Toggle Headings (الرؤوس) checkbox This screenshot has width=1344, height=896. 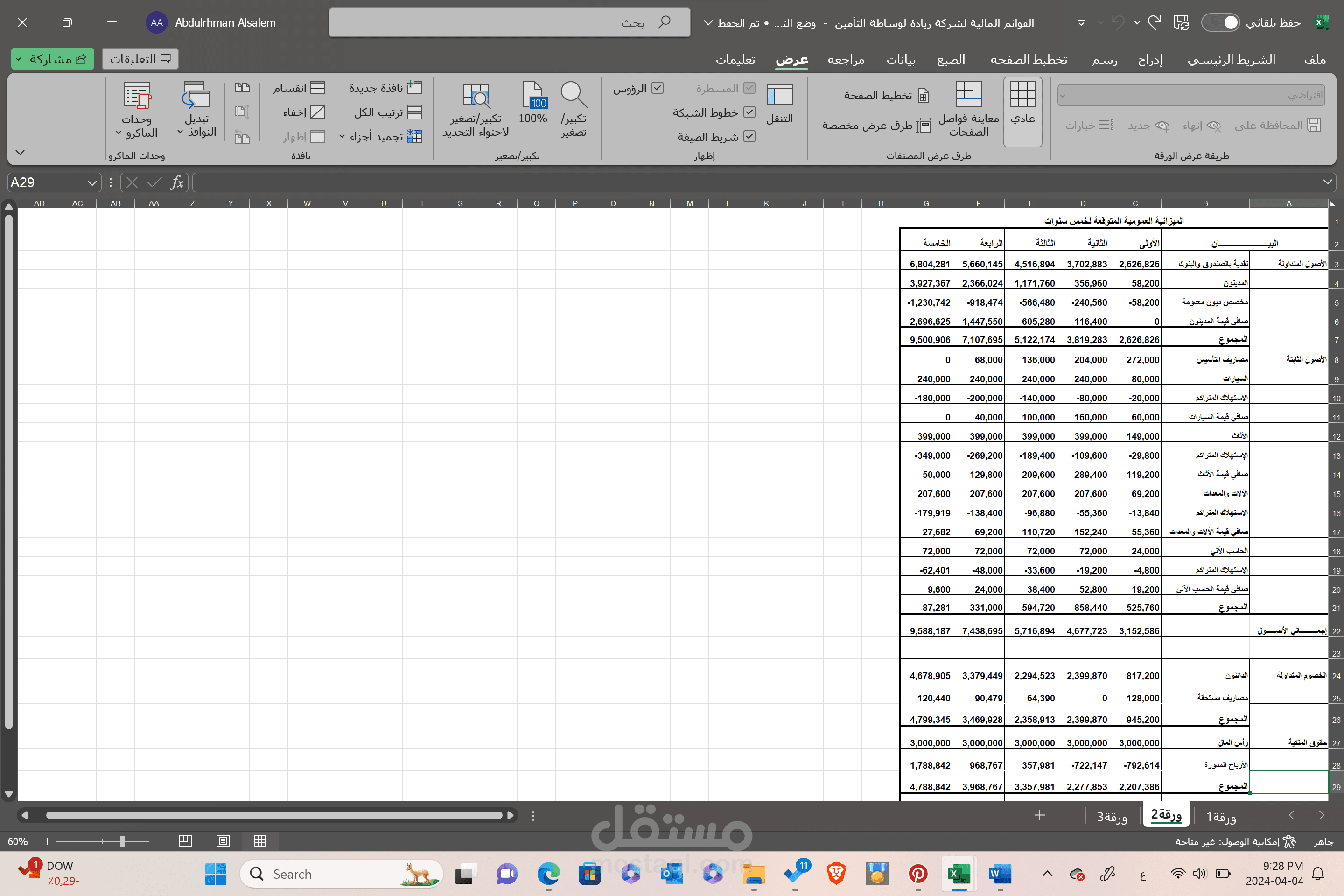[658, 88]
